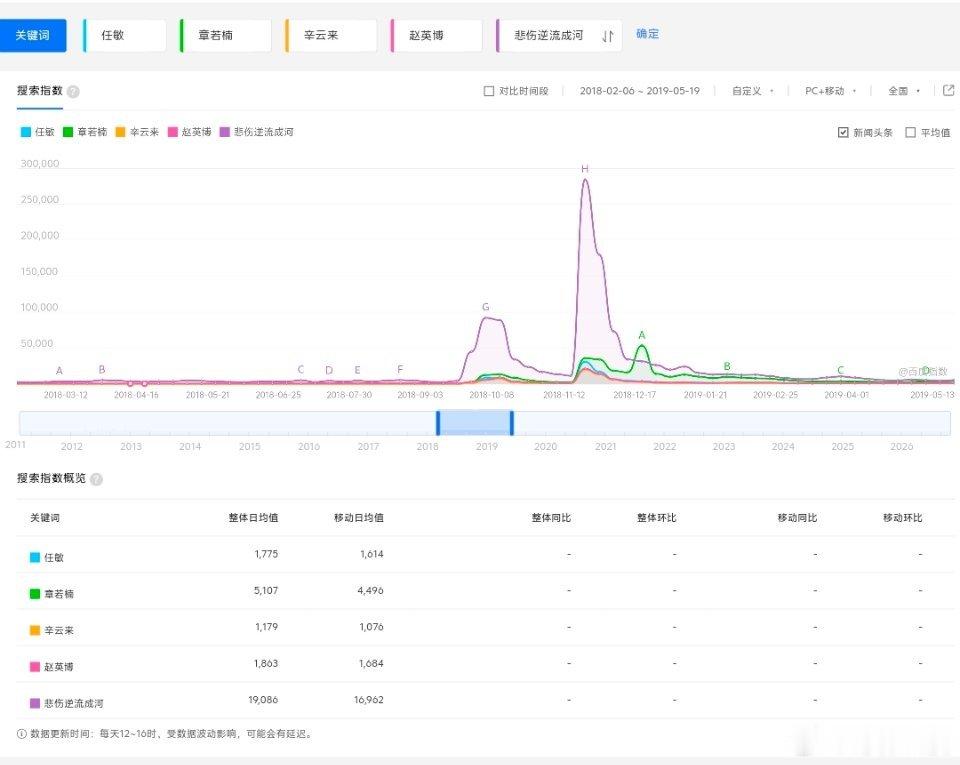Click the value 19,086 in the table
The height and width of the screenshot is (765, 960).
pos(263,700)
